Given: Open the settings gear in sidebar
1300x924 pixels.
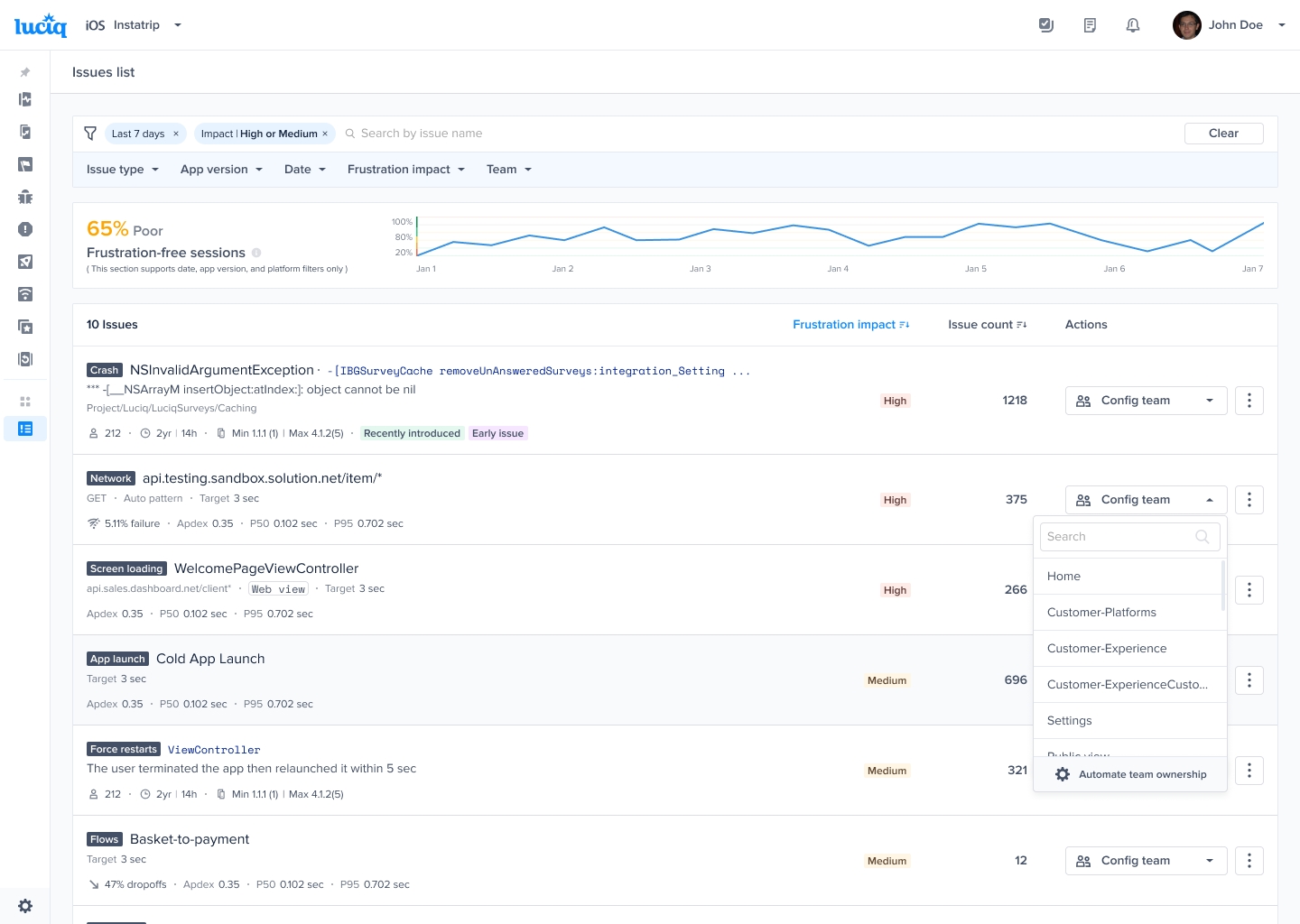Looking at the screenshot, I should (25, 906).
